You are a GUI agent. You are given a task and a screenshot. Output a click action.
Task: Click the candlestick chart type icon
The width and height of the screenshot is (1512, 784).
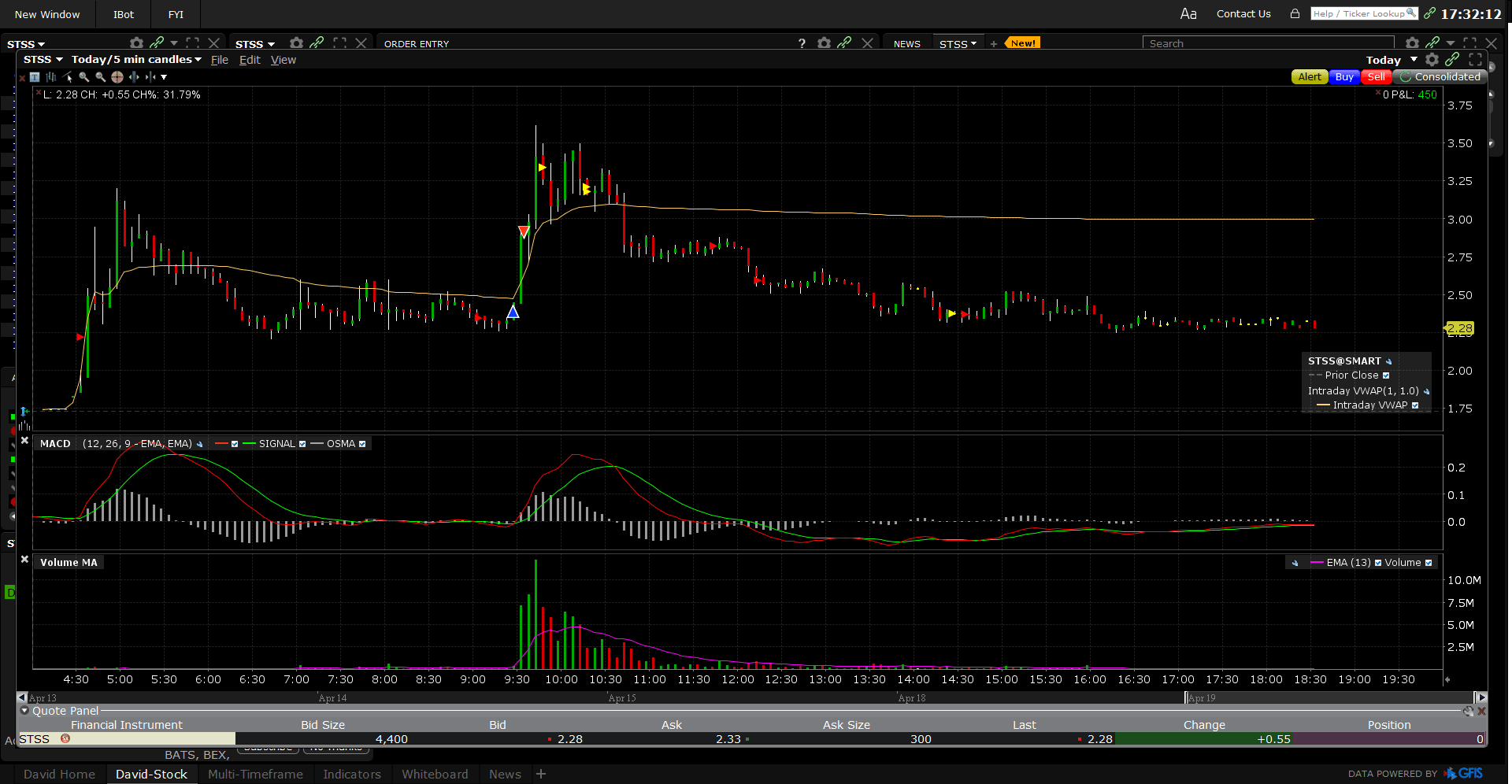51,77
